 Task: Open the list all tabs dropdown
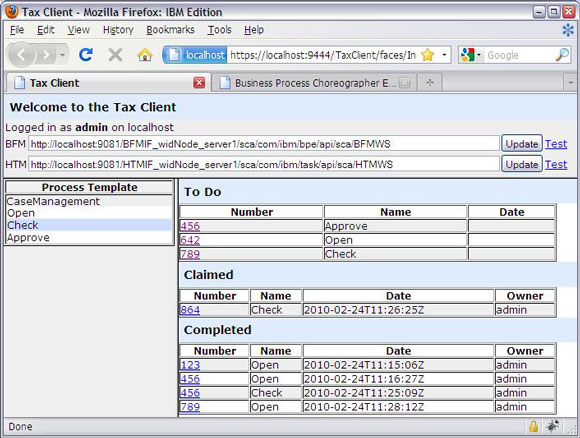(x=570, y=82)
